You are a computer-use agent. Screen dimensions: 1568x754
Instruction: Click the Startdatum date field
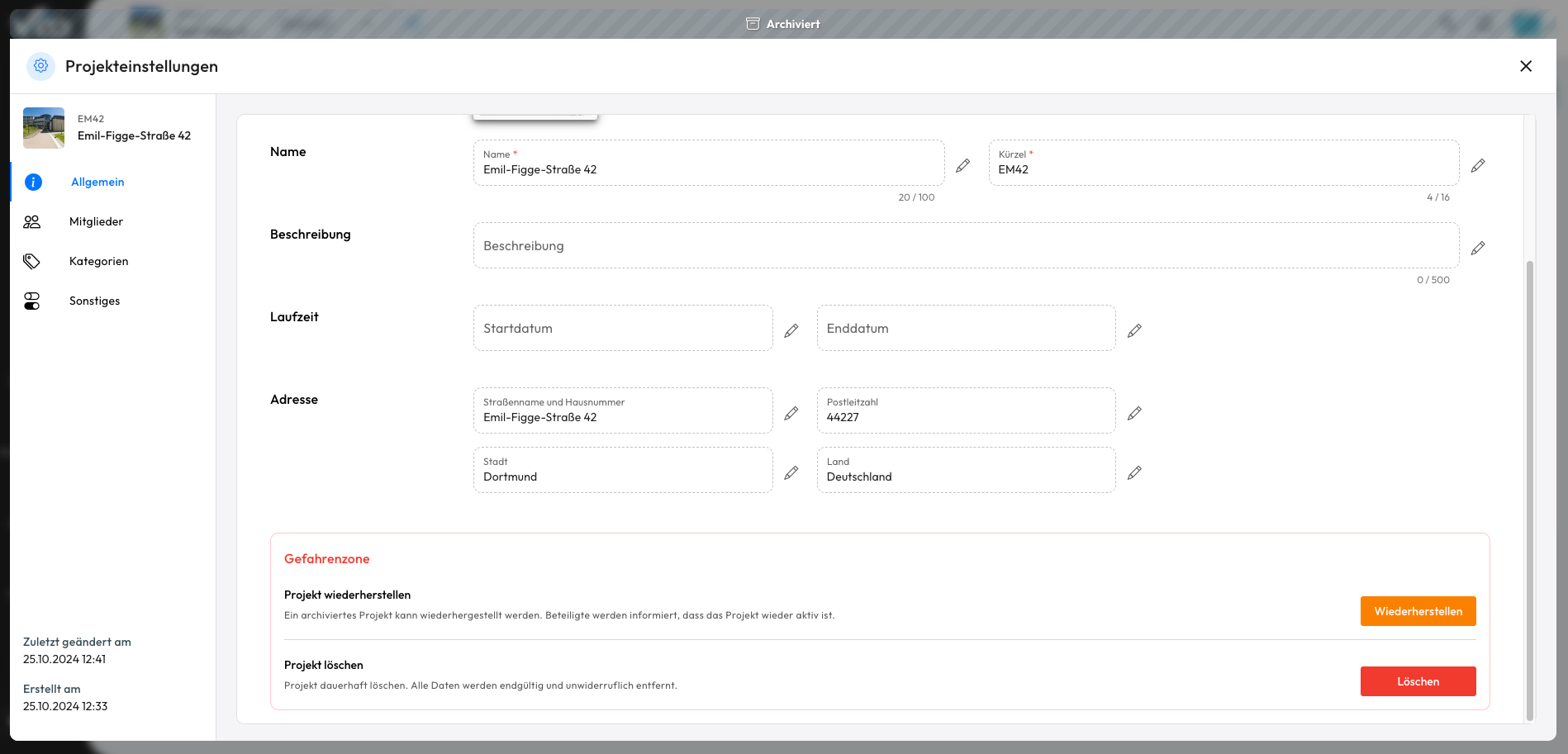pyautogui.click(x=622, y=329)
